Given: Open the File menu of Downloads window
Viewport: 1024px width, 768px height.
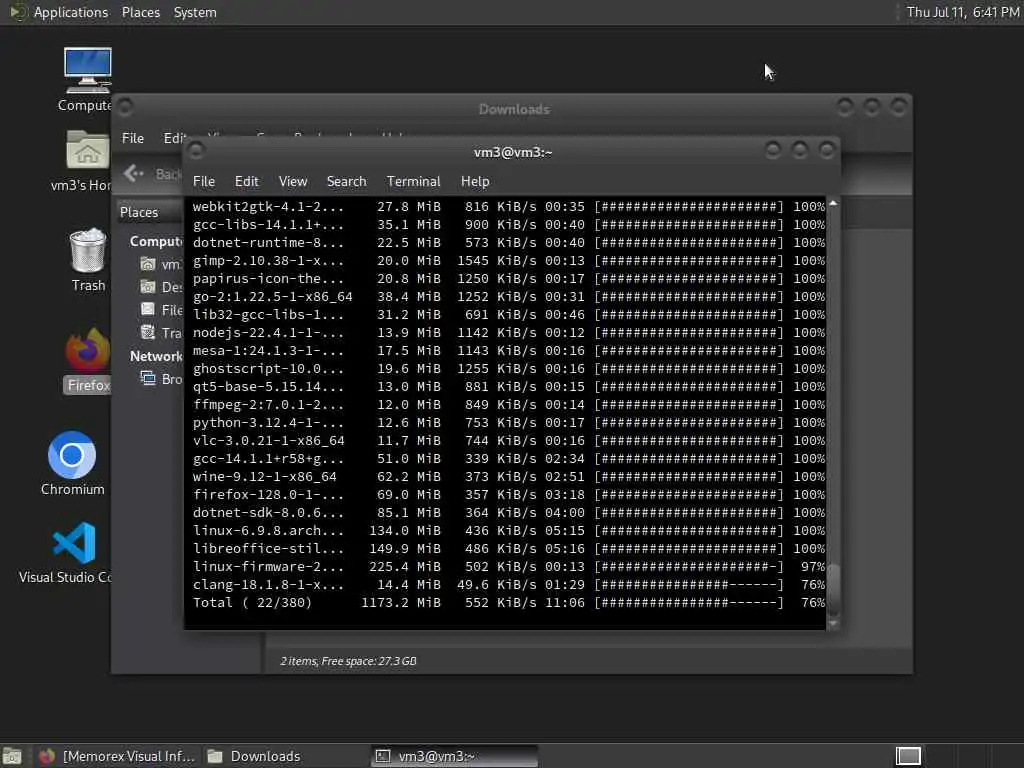Looking at the screenshot, I should pyautogui.click(x=133, y=138).
